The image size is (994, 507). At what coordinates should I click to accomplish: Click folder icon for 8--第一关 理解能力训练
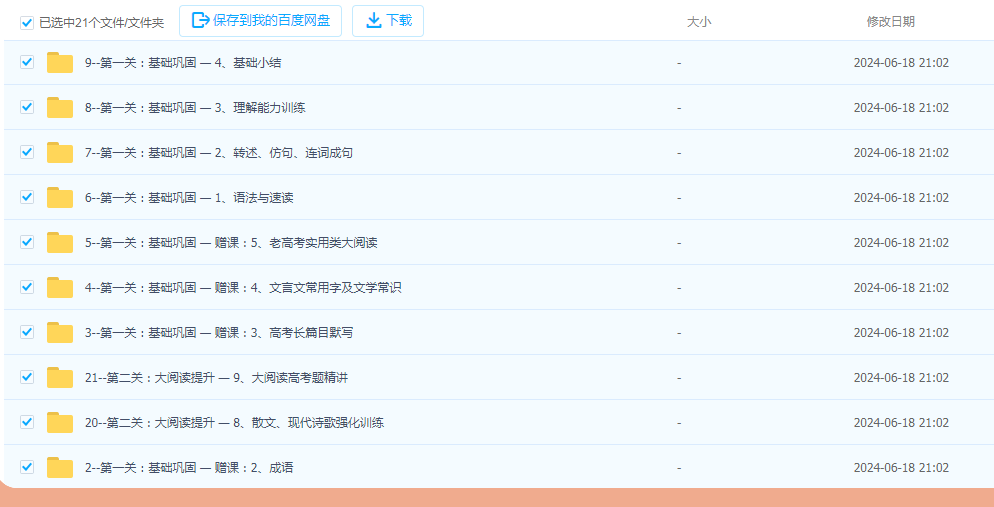[x=60, y=108]
